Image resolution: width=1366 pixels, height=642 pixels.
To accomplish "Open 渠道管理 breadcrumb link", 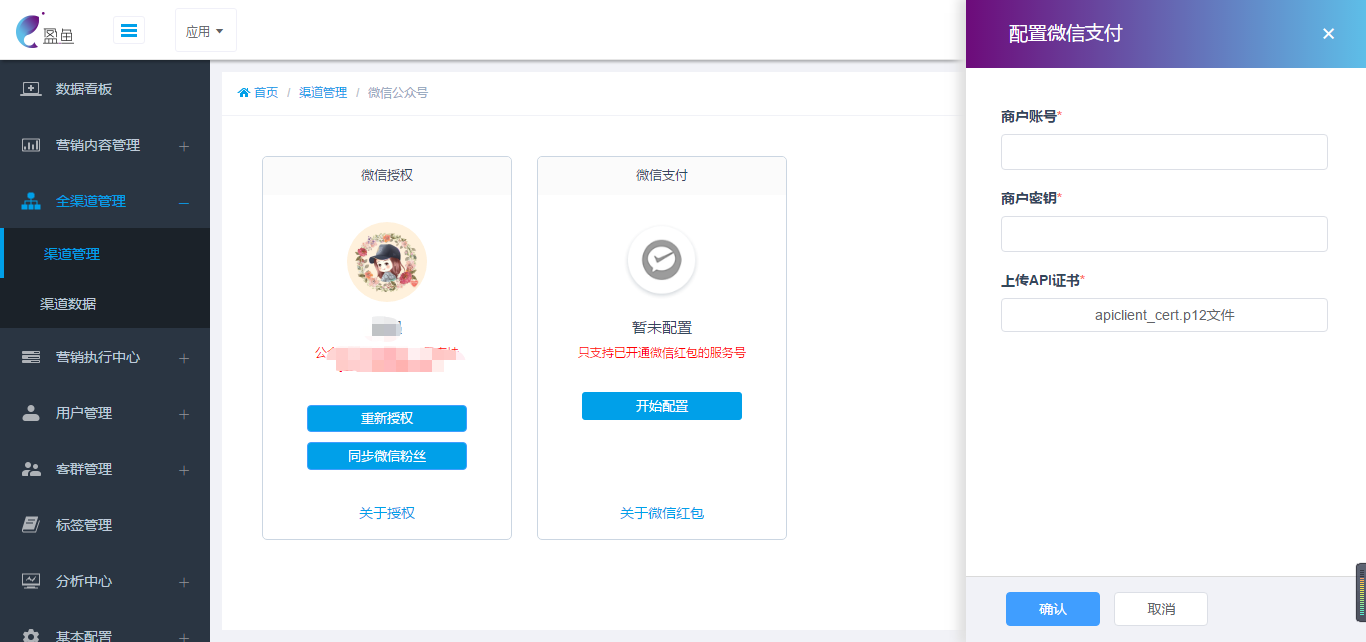I will pos(323,93).
